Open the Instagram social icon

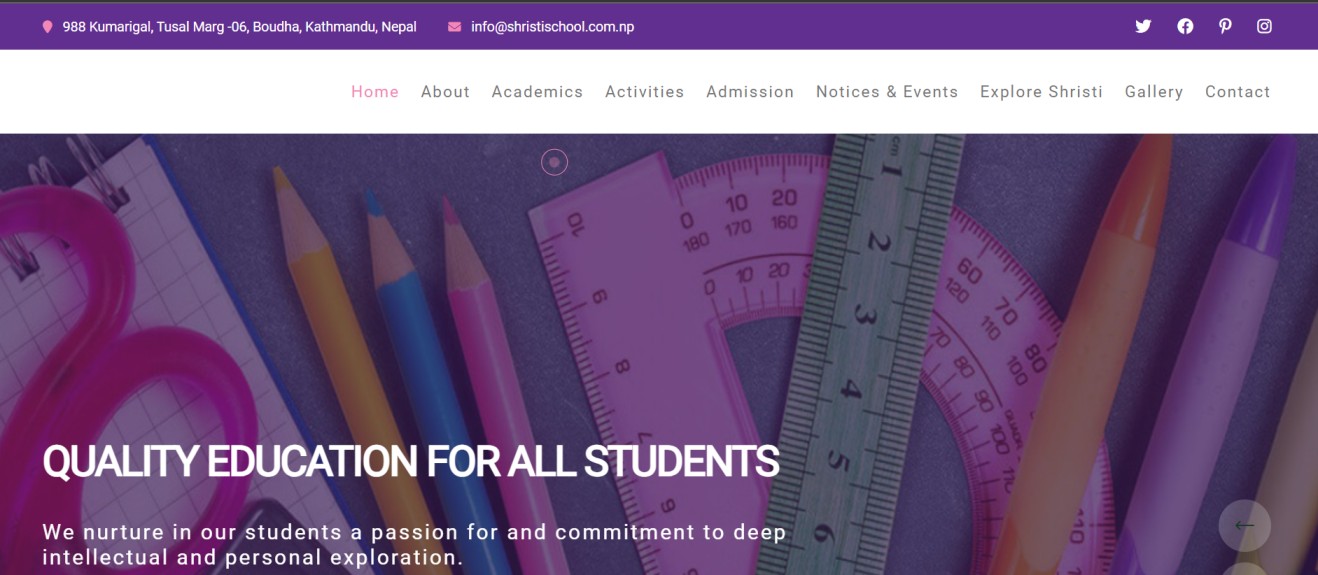[1264, 27]
